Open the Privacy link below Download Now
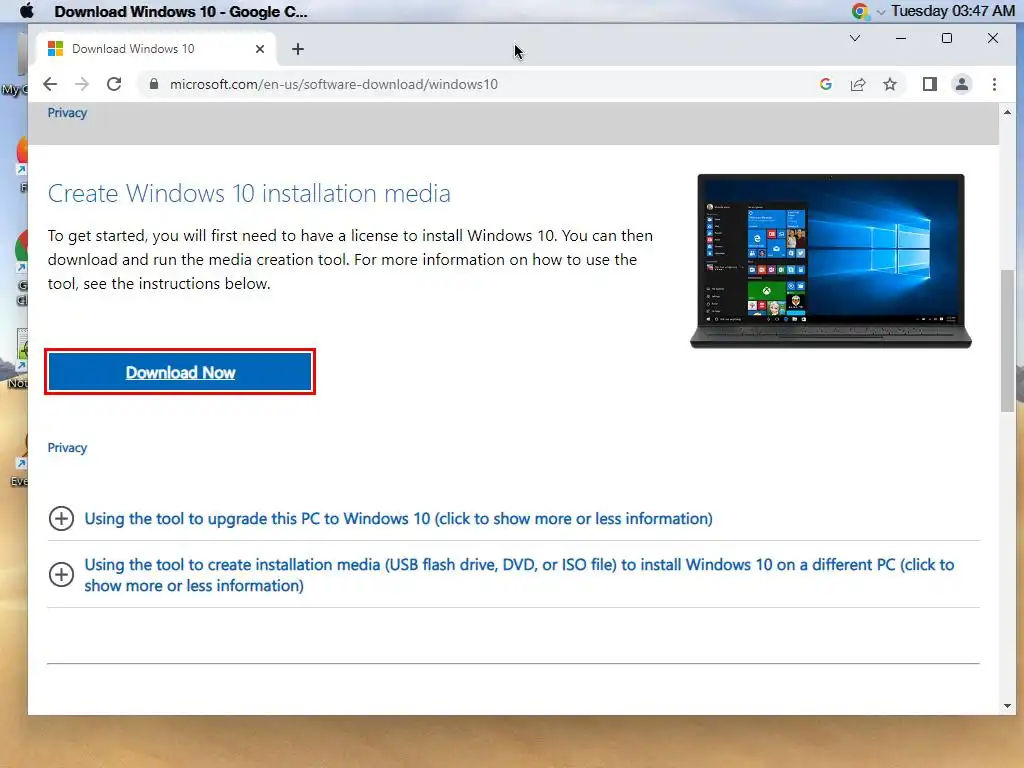The height and width of the screenshot is (768, 1024). click(x=67, y=448)
